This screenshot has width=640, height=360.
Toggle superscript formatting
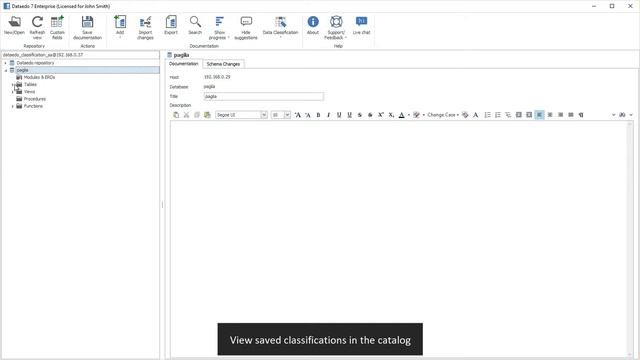(x=380, y=115)
